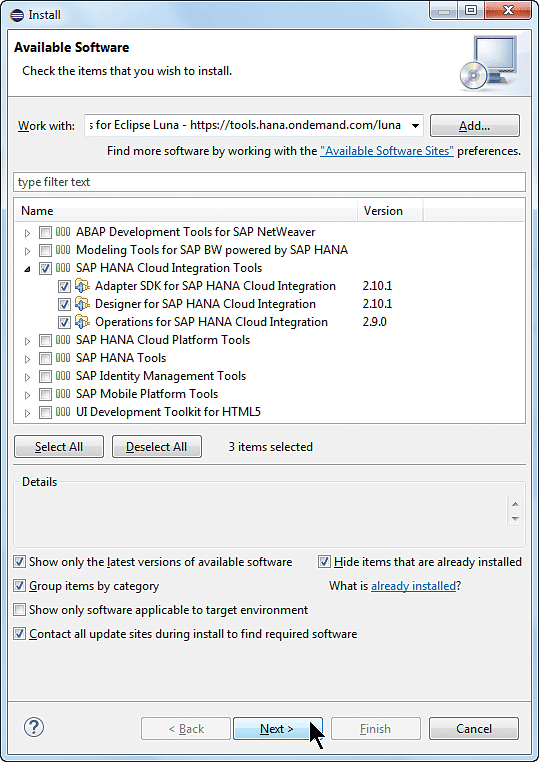This screenshot has width=539, height=762.
Task: Click feature icon next to Operations for SAP HANA
Action: [x=82, y=322]
